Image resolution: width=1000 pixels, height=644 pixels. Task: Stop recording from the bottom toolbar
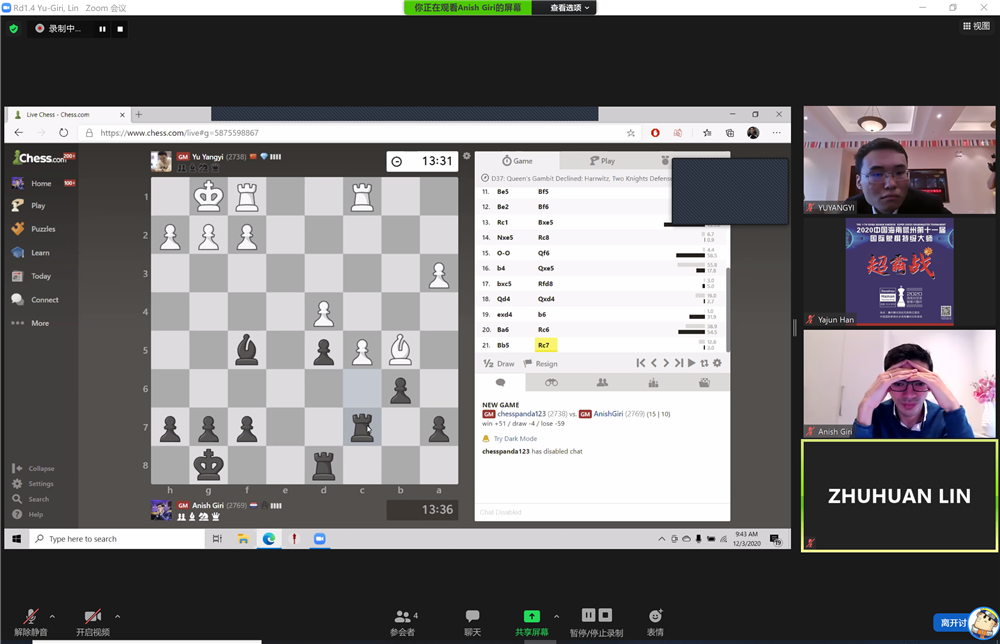[x=605, y=615]
